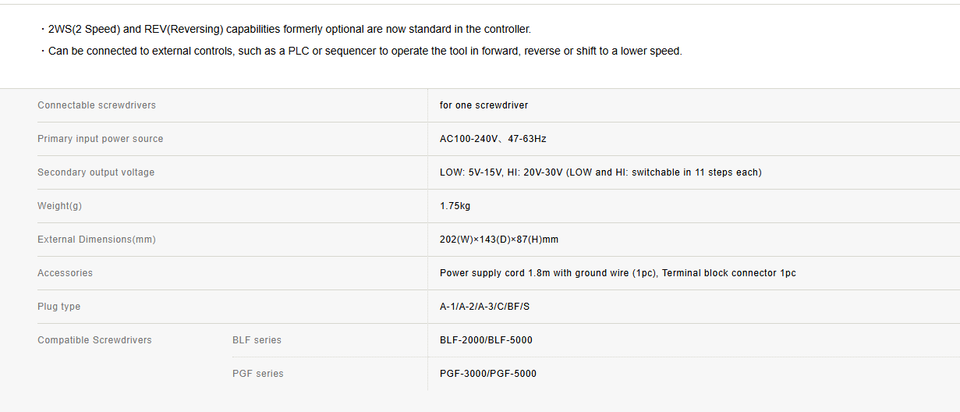Click the Secondary output voltage label
Screen dimensions: 960x412
coord(96,173)
